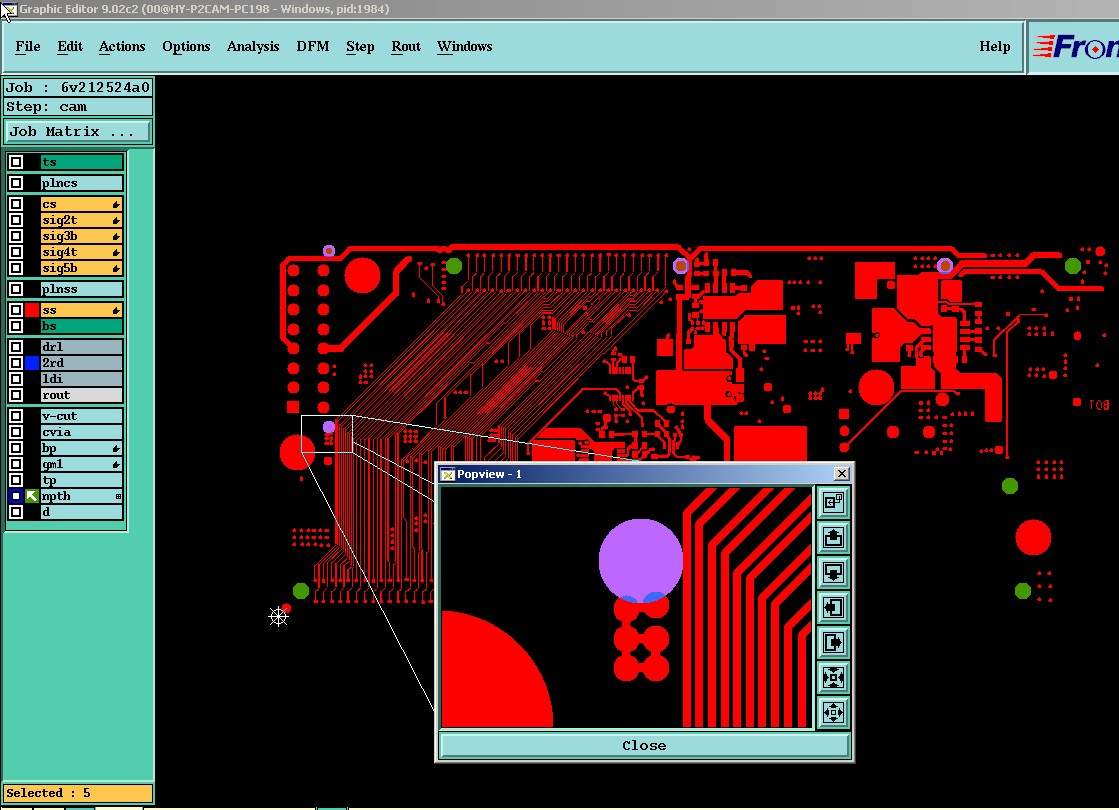The image size is (1119, 810).
Task: Open the Actions menu
Action: point(122,46)
